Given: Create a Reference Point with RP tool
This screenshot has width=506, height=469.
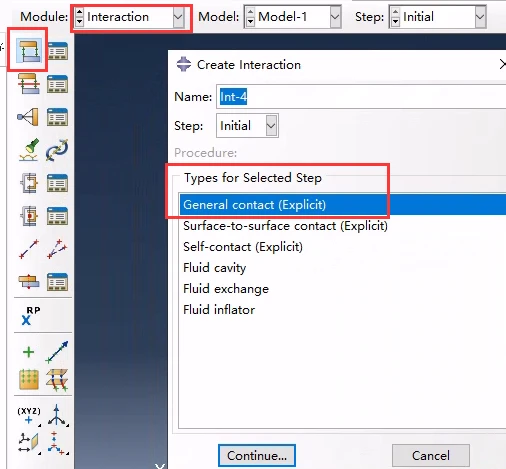Looking at the screenshot, I should [30, 316].
